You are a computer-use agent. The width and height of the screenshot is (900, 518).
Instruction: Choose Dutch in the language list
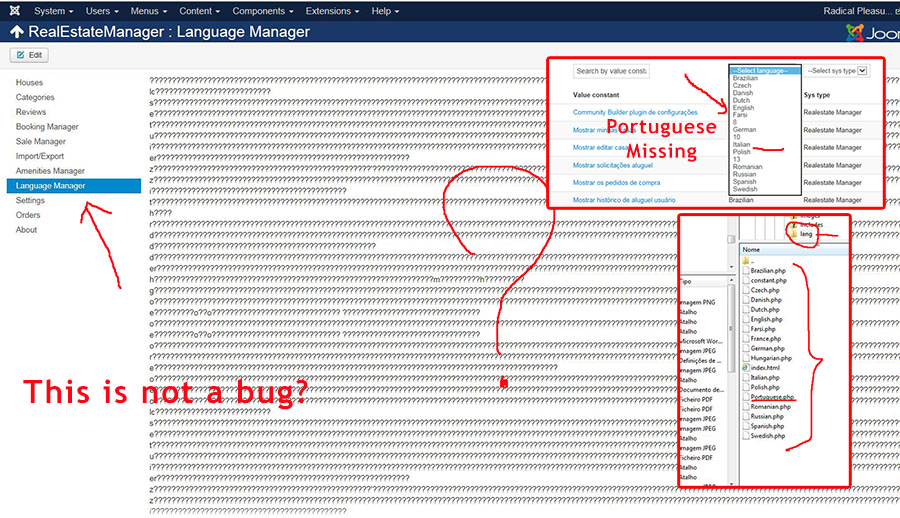pos(741,100)
